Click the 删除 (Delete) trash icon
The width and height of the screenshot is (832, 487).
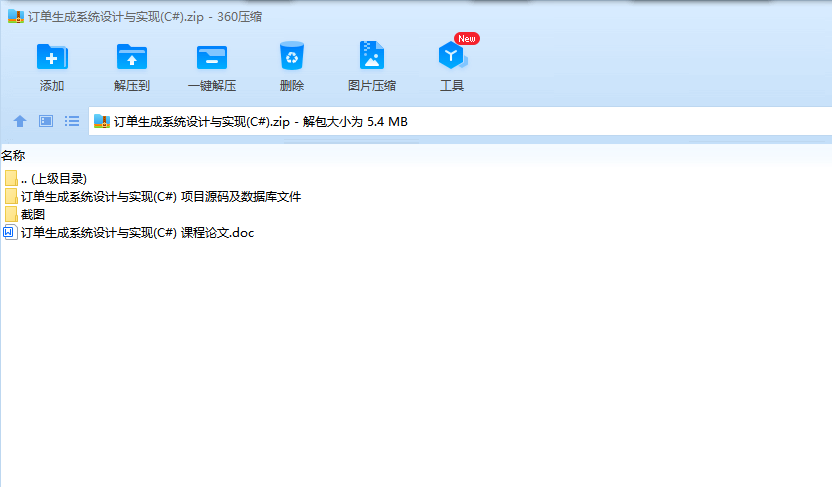click(292, 56)
